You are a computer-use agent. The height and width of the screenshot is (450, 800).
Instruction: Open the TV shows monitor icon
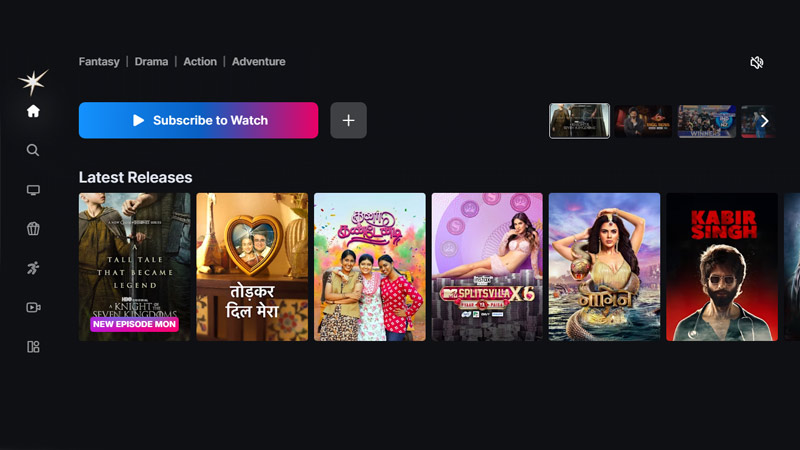click(x=33, y=190)
